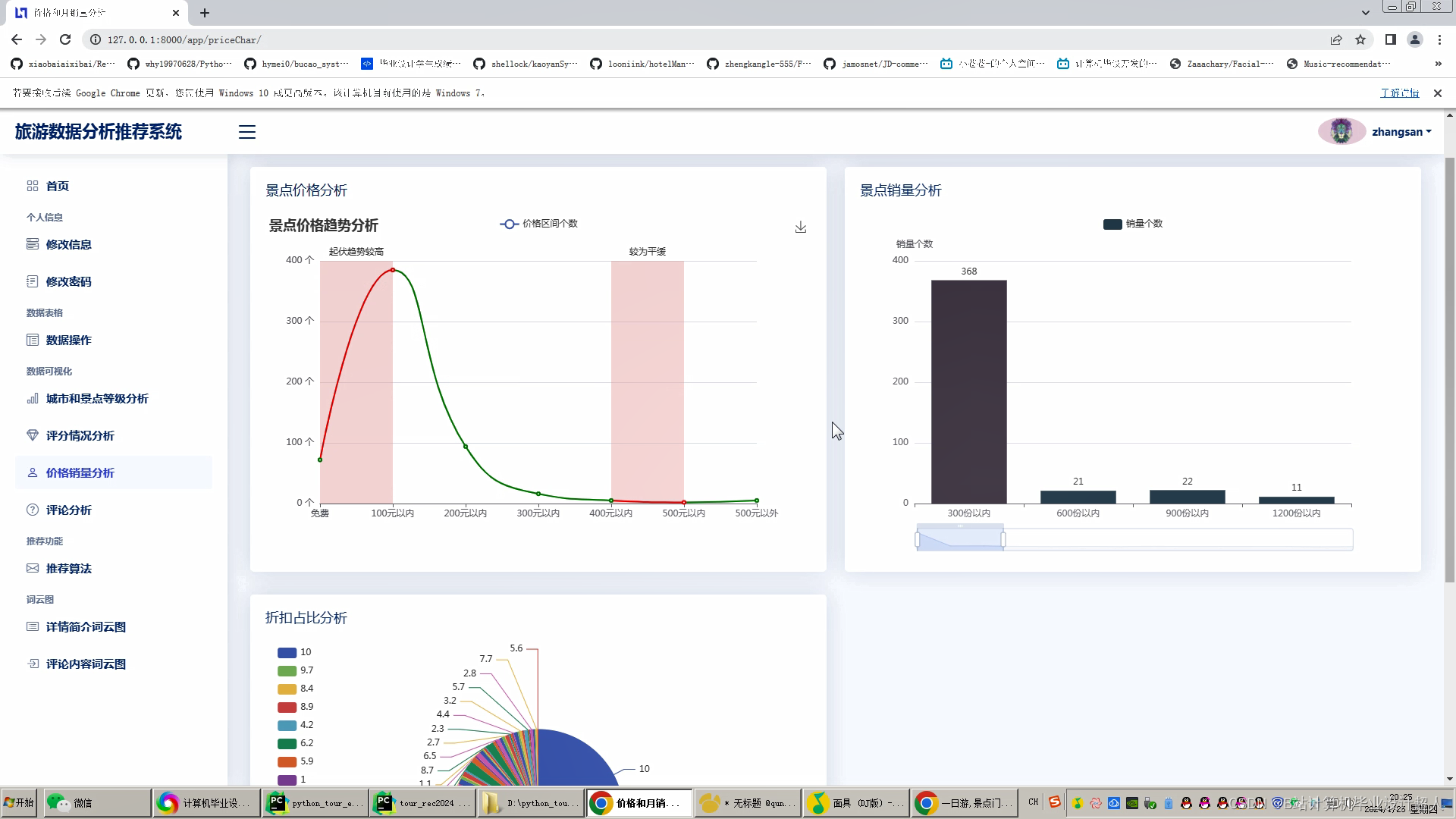Click the zhangsan user avatar
The height and width of the screenshot is (819, 1456).
click(x=1341, y=132)
